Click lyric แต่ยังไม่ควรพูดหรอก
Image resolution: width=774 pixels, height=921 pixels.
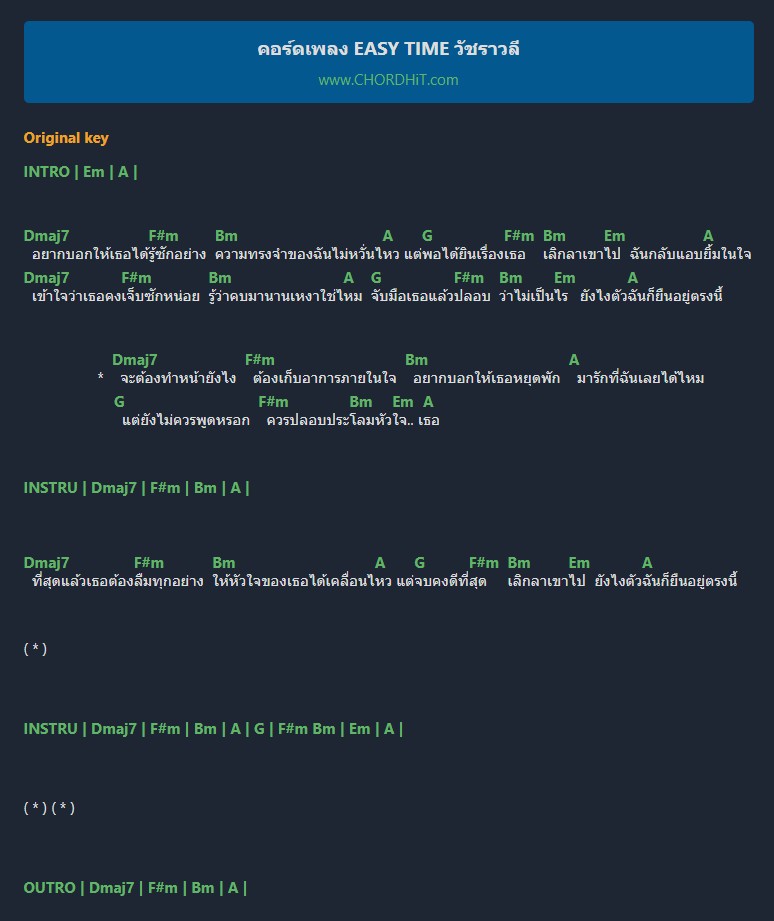(x=186, y=421)
